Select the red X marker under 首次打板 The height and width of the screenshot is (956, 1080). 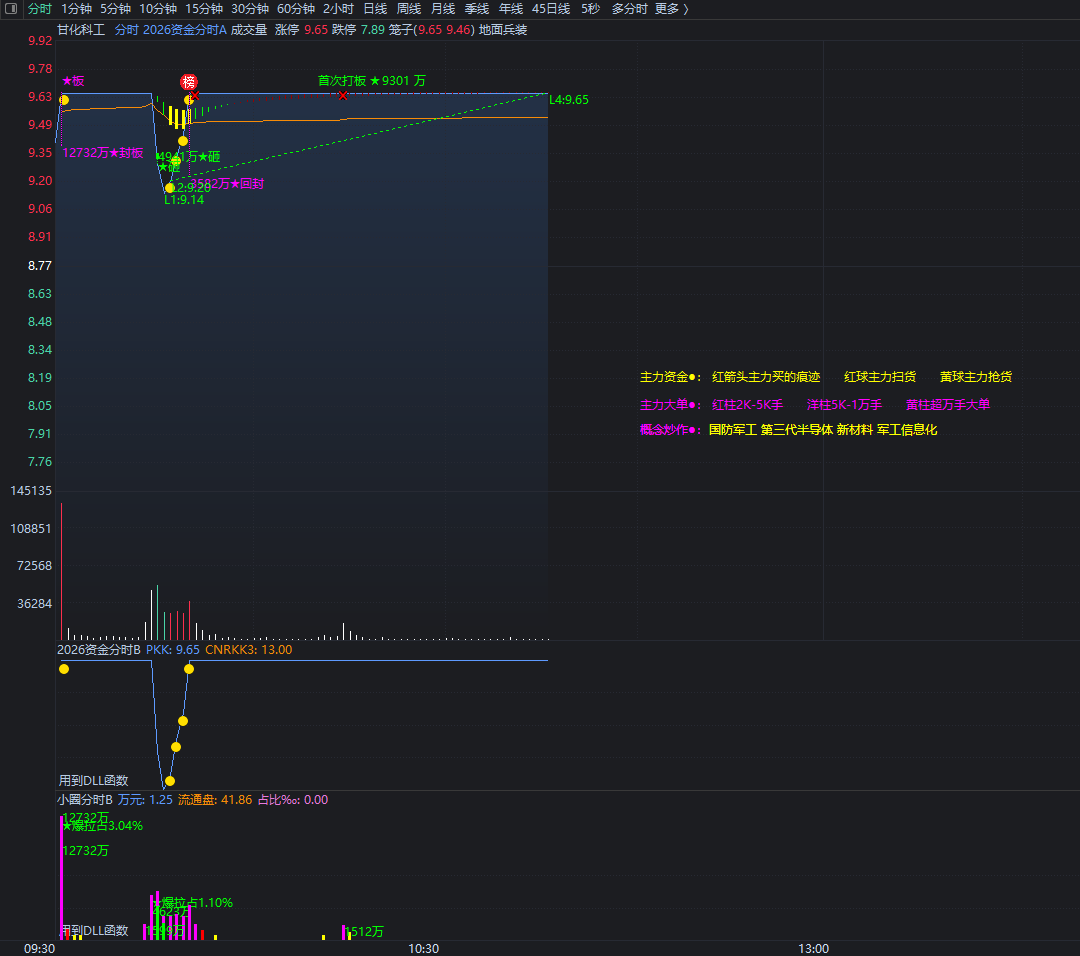click(343, 95)
